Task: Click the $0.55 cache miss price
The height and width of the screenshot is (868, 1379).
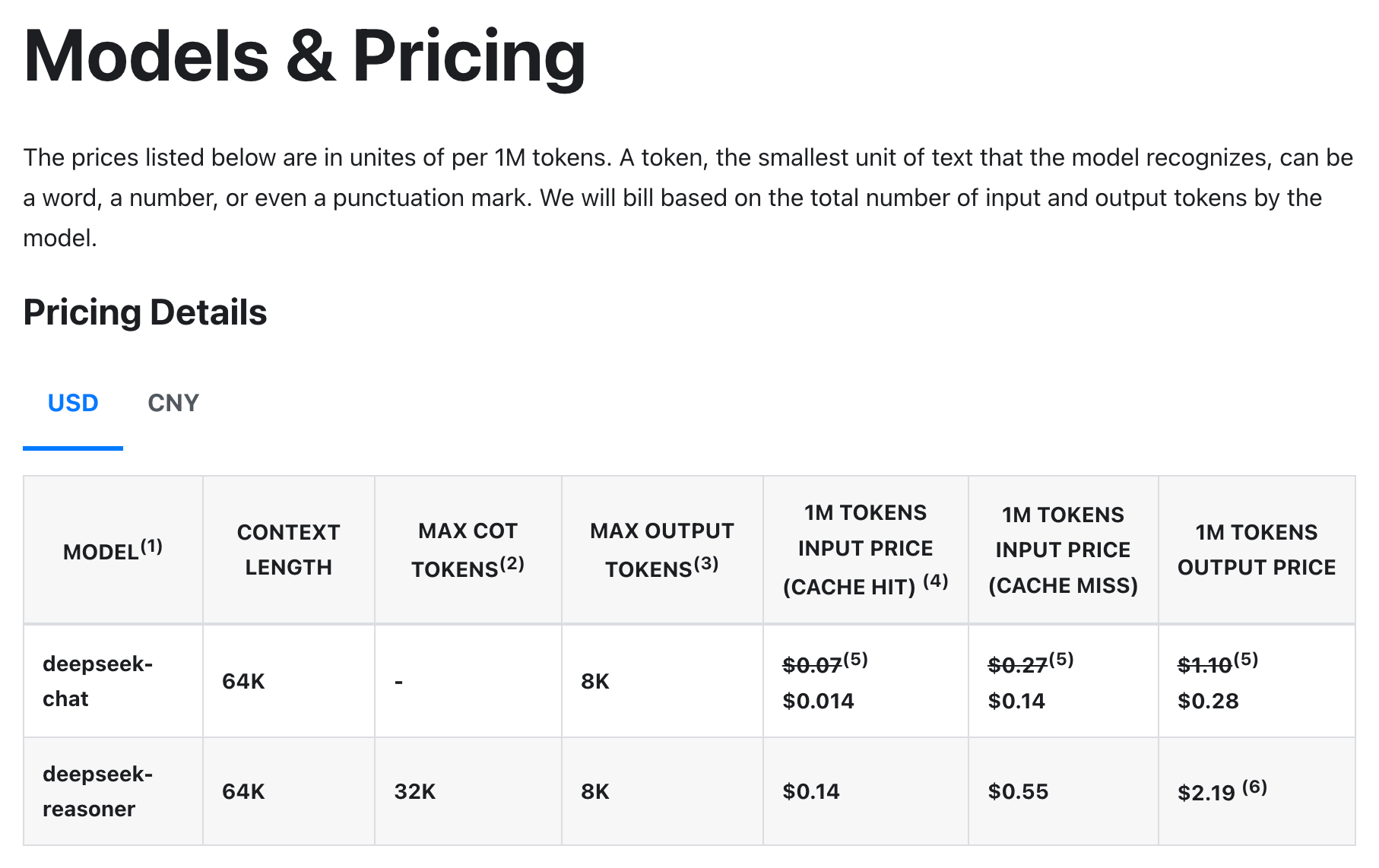Action: (1018, 792)
